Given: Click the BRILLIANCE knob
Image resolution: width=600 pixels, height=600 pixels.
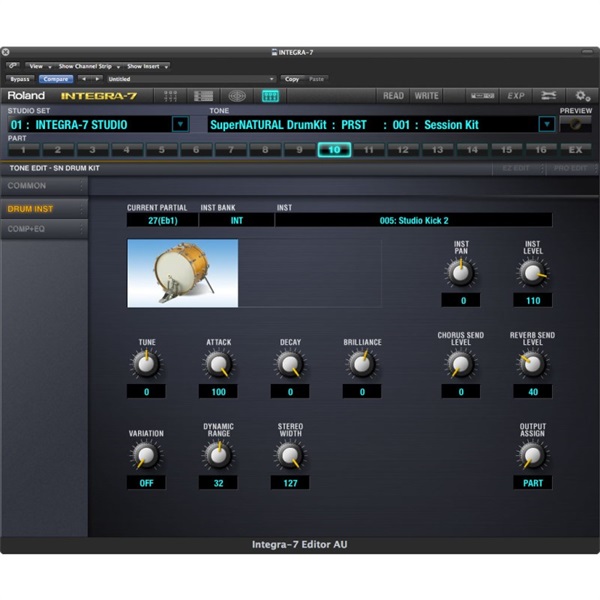Looking at the screenshot, I should point(362,364).
